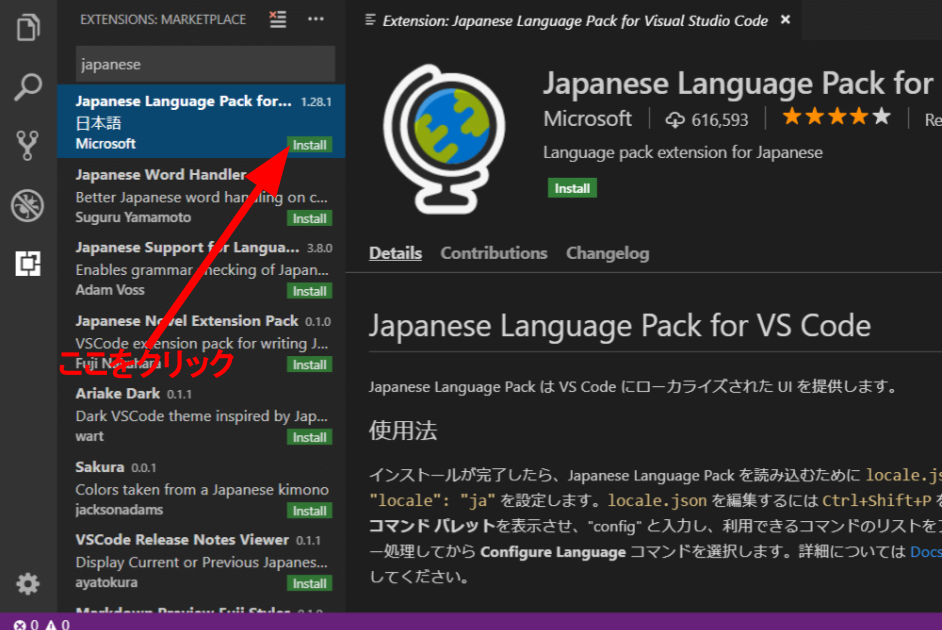
Task: Switch to the Contributions tab
Action: [x=494, y=253]
